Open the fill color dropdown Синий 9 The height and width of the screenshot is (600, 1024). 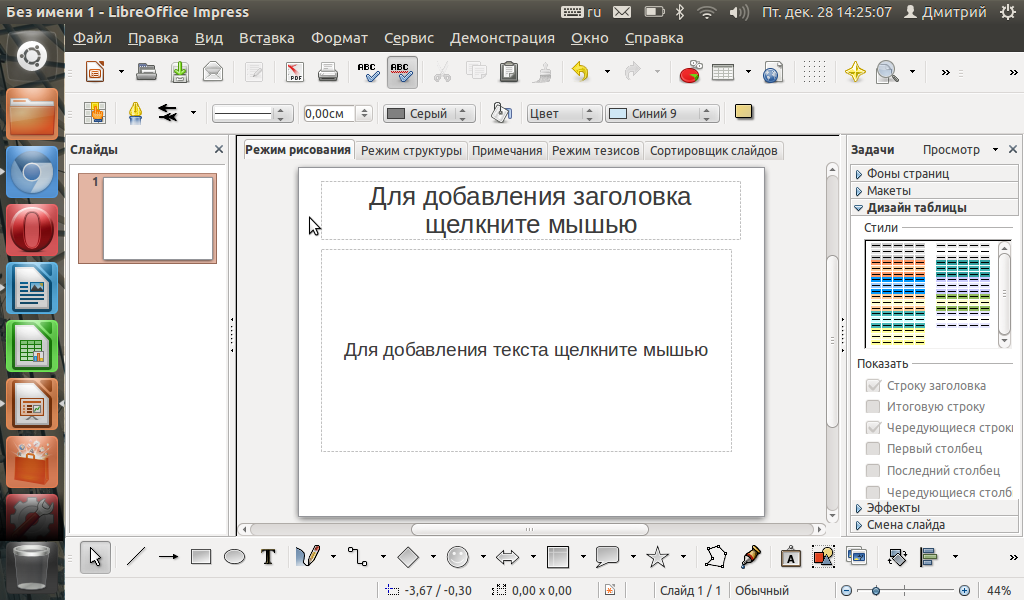click(x=662, y=114)
